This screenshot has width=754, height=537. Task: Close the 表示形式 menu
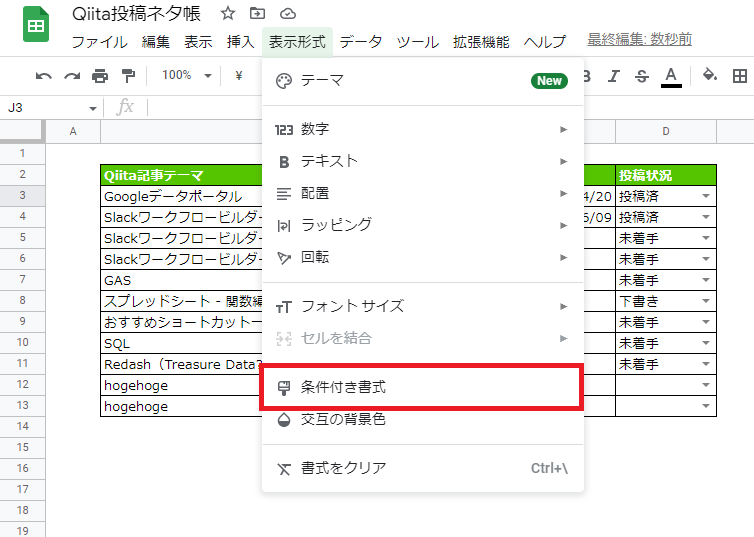pyautogui.click(x=297, y=42)
